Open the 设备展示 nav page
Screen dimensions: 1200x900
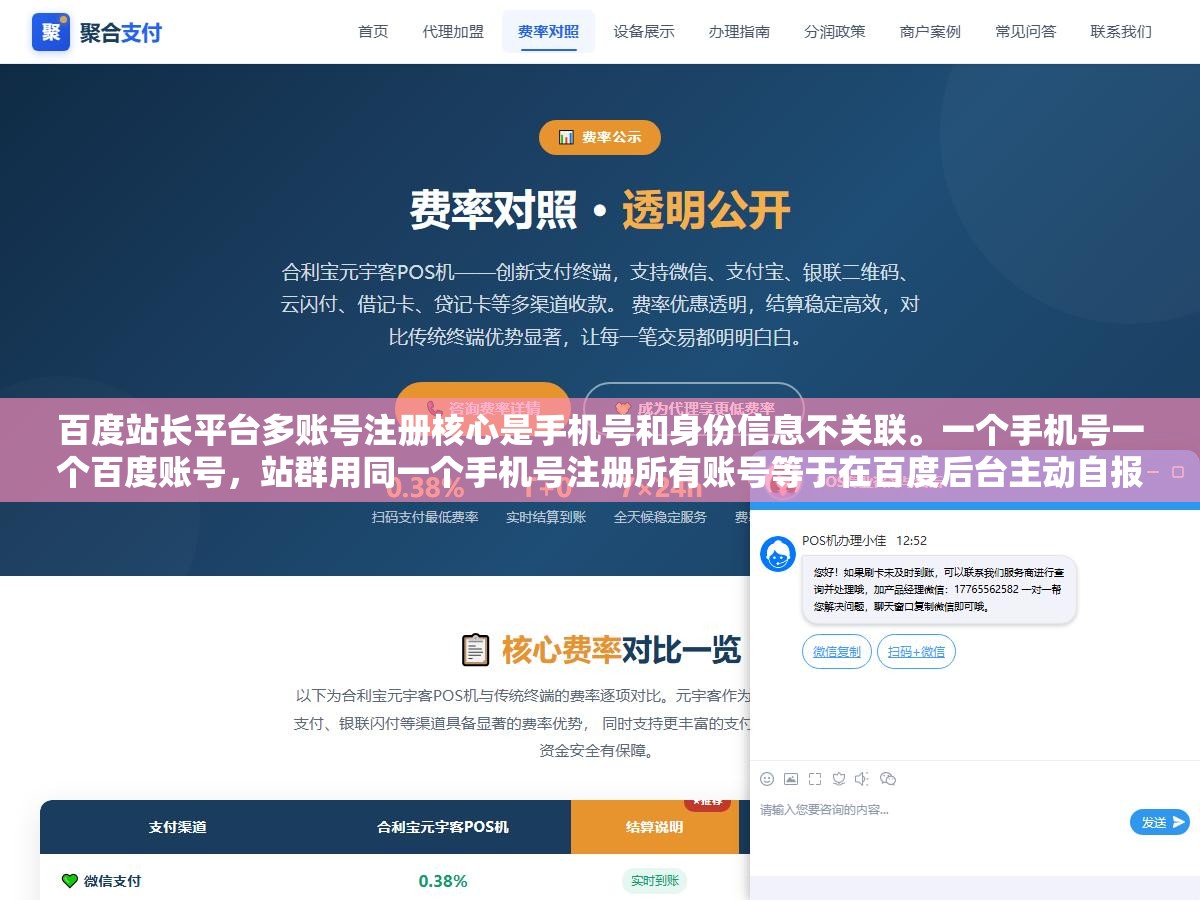click(644, 31)
